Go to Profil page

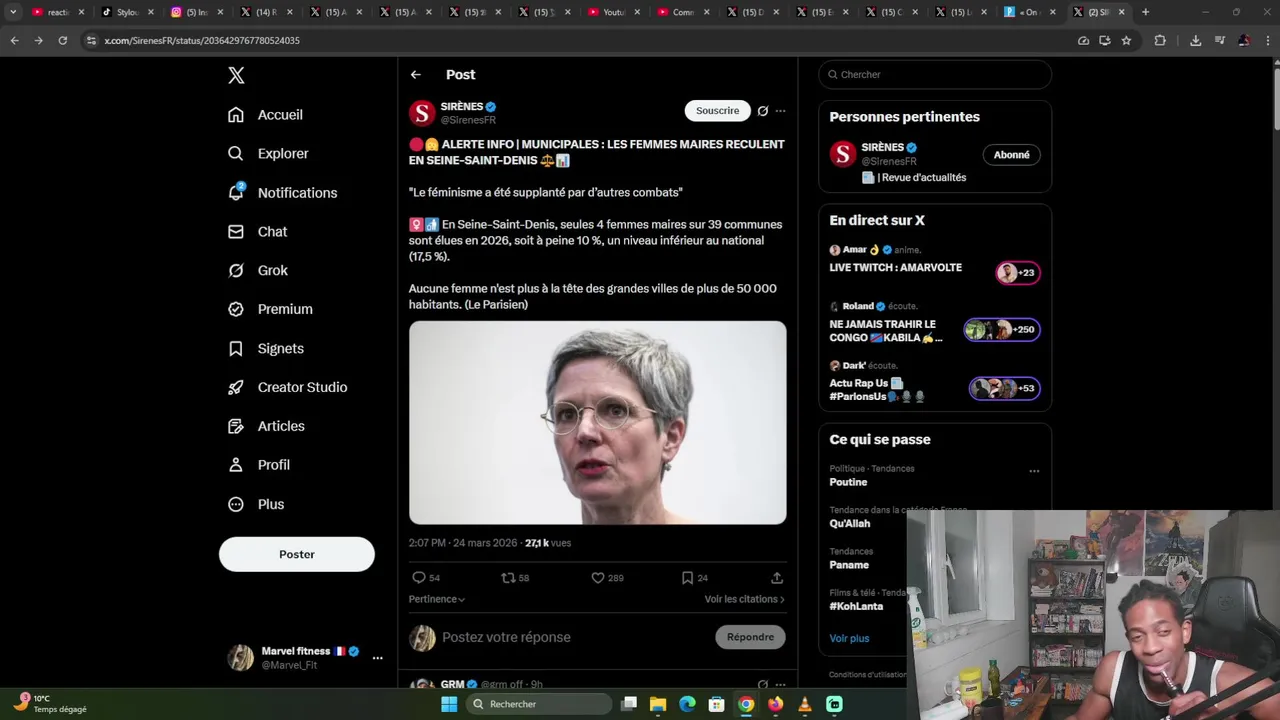(x=260, y=466)
